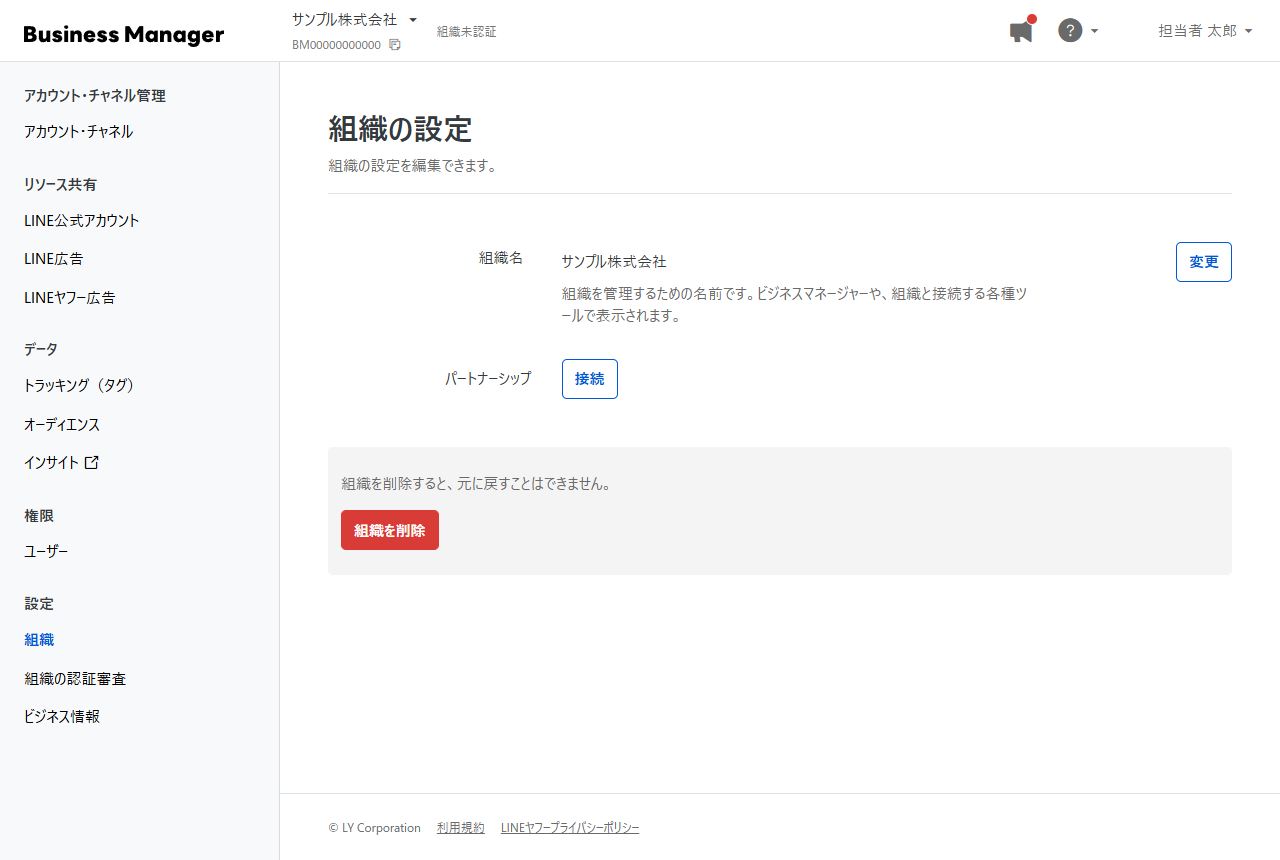Go to LINE公式アカウント in the sidebar
Image resolution: width=1280 pixels, height=860 pixels.
[x=82, y=221]
